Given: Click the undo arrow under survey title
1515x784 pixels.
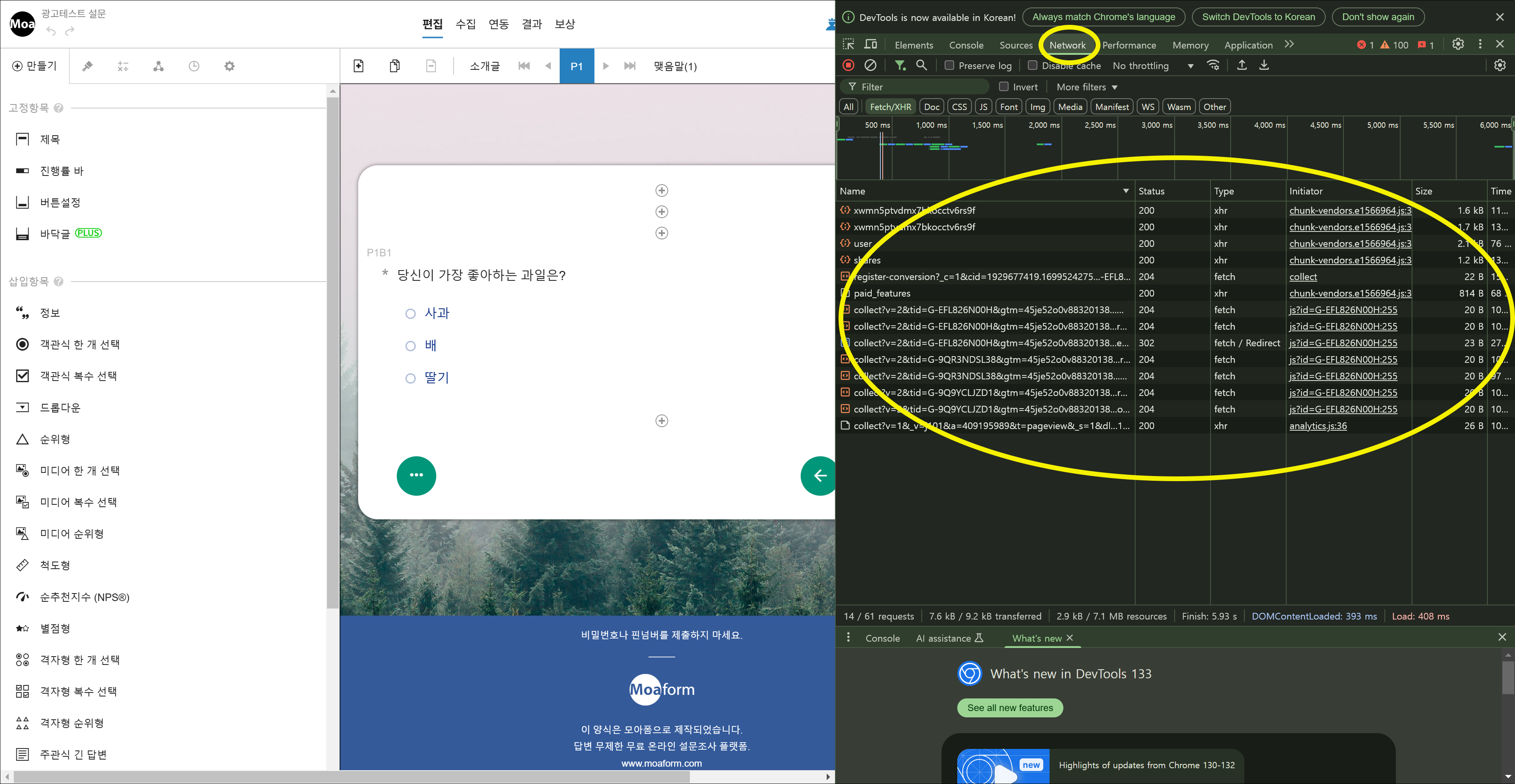Looking at the screenshot, I should (50, 31).
